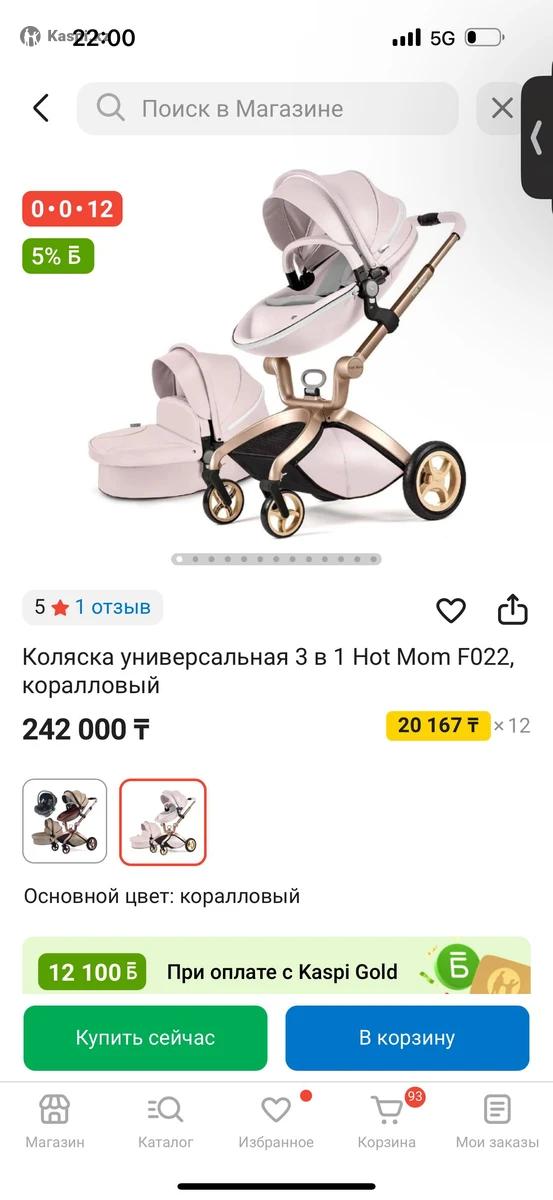Screen dimensions: 553x1200
Task: Tap the magnifier icon in search bar
Action: click(110, 108)
